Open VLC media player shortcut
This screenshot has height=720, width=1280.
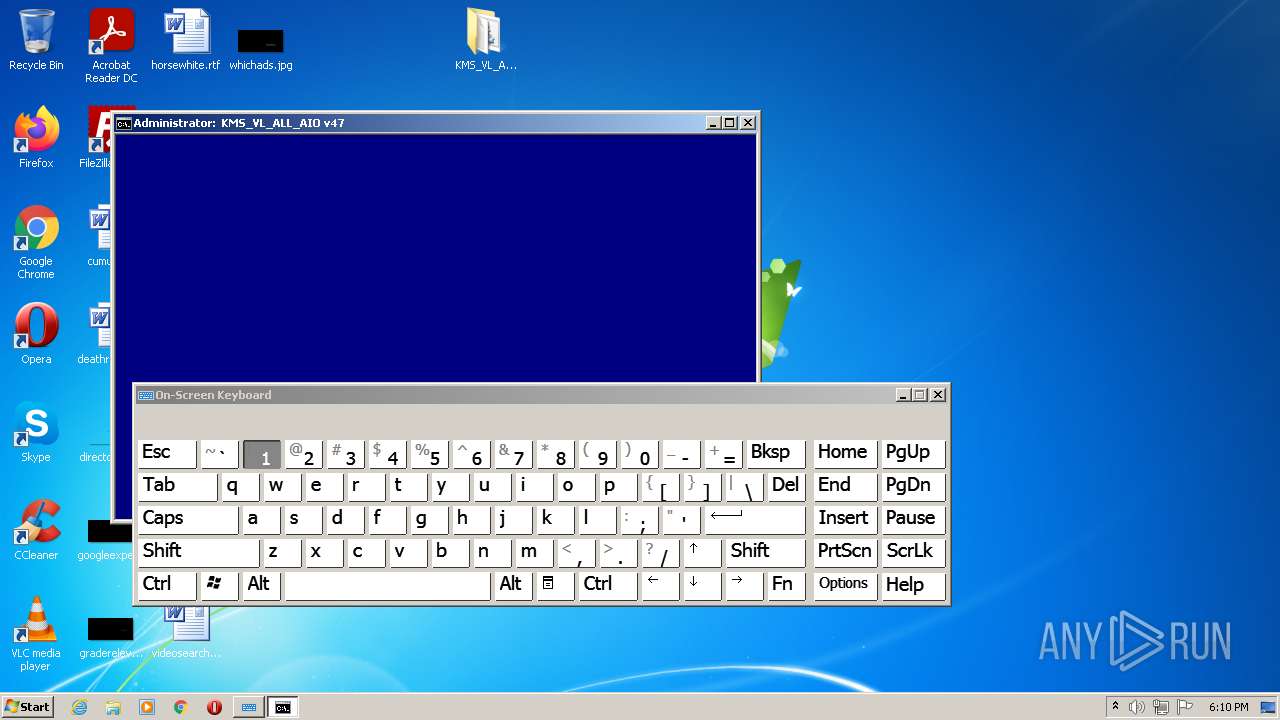[36, 634]
